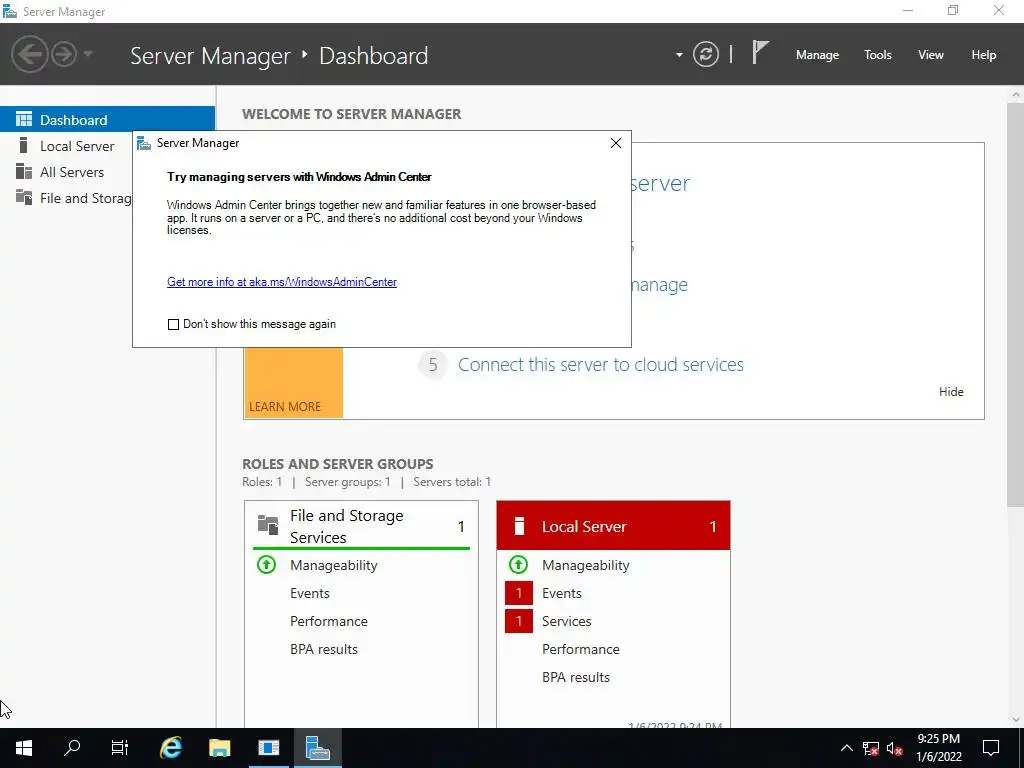Hide the welcome tile
This screenshot has height=768, width=1024.
951,392
